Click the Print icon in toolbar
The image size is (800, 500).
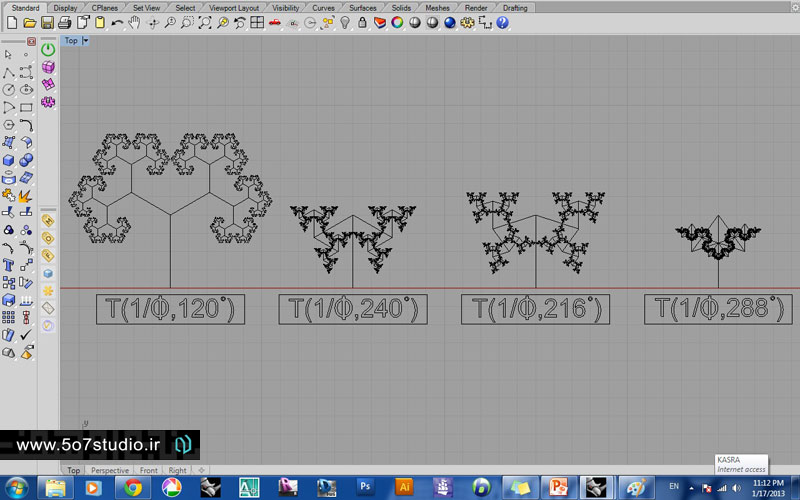(x=64, y=22)
